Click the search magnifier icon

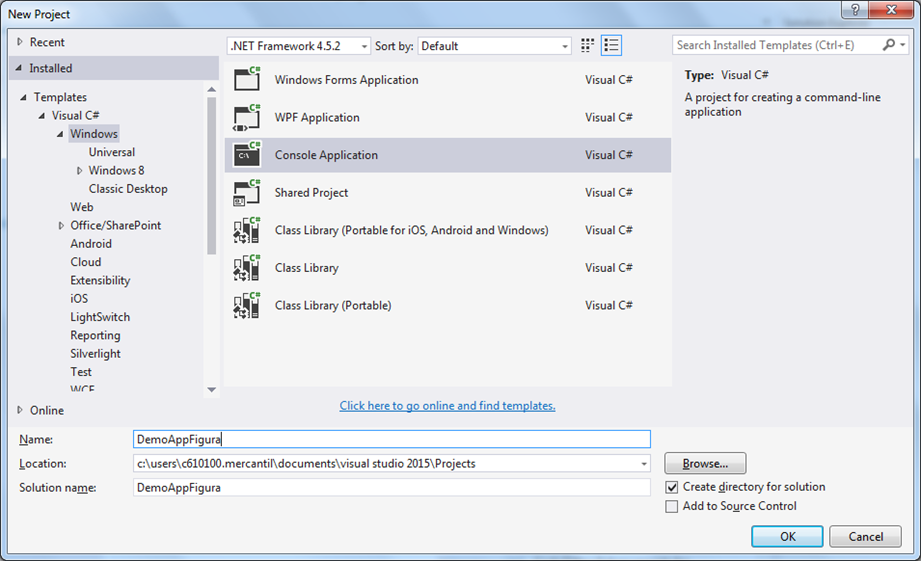[x=889, y=45]
